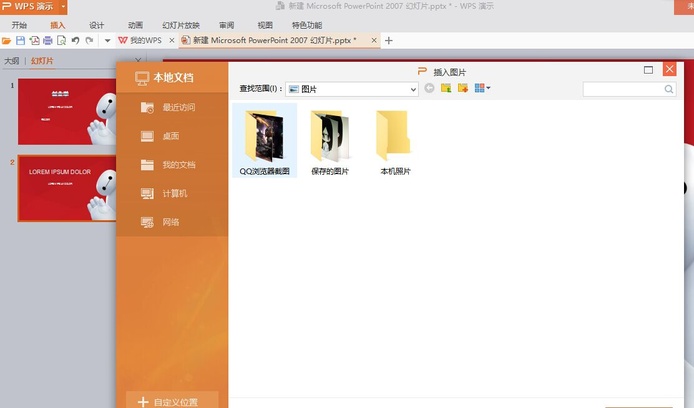
Task: Select the 保存的图片 folder
Action: (330, 142)
